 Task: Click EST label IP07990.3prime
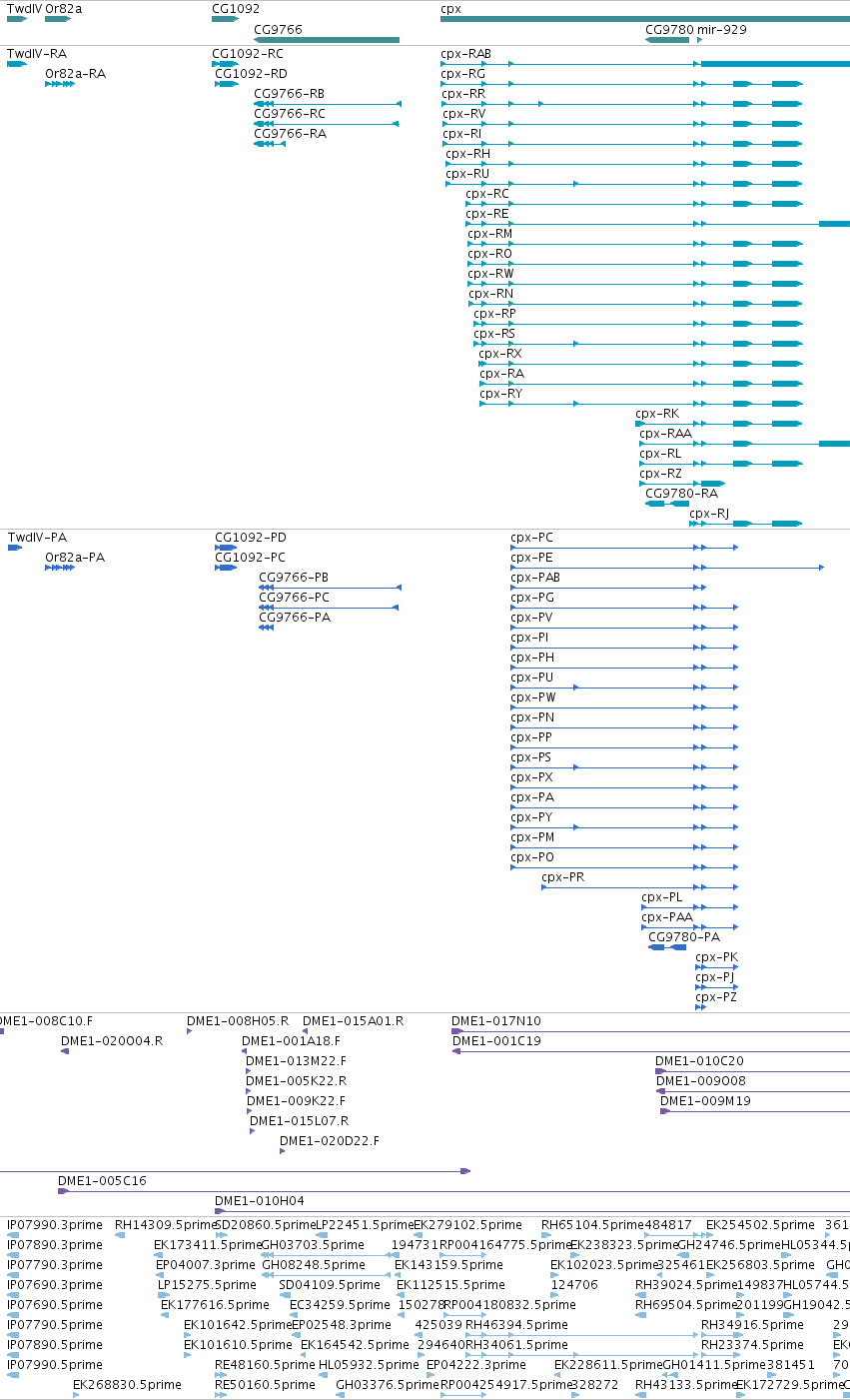[x=55, y=1225]
